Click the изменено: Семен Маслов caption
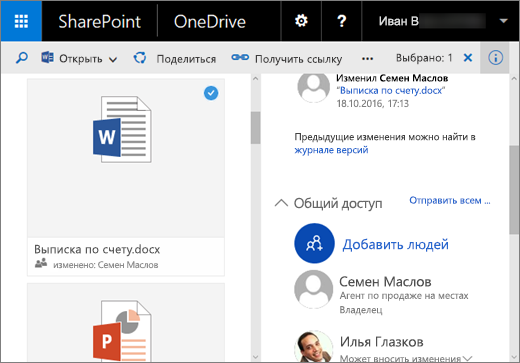The width and height of the screenshot is (520, 363). pos(106,265)
